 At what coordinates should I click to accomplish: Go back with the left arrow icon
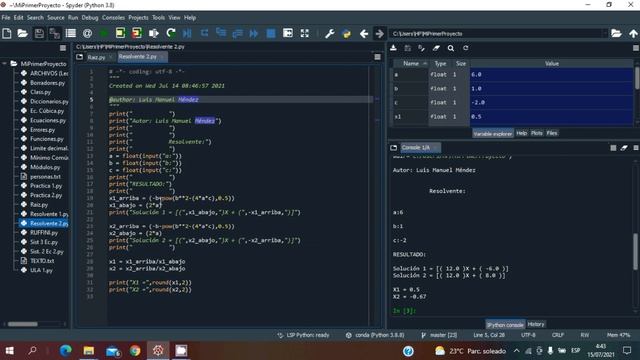click(x=364, y=33)
